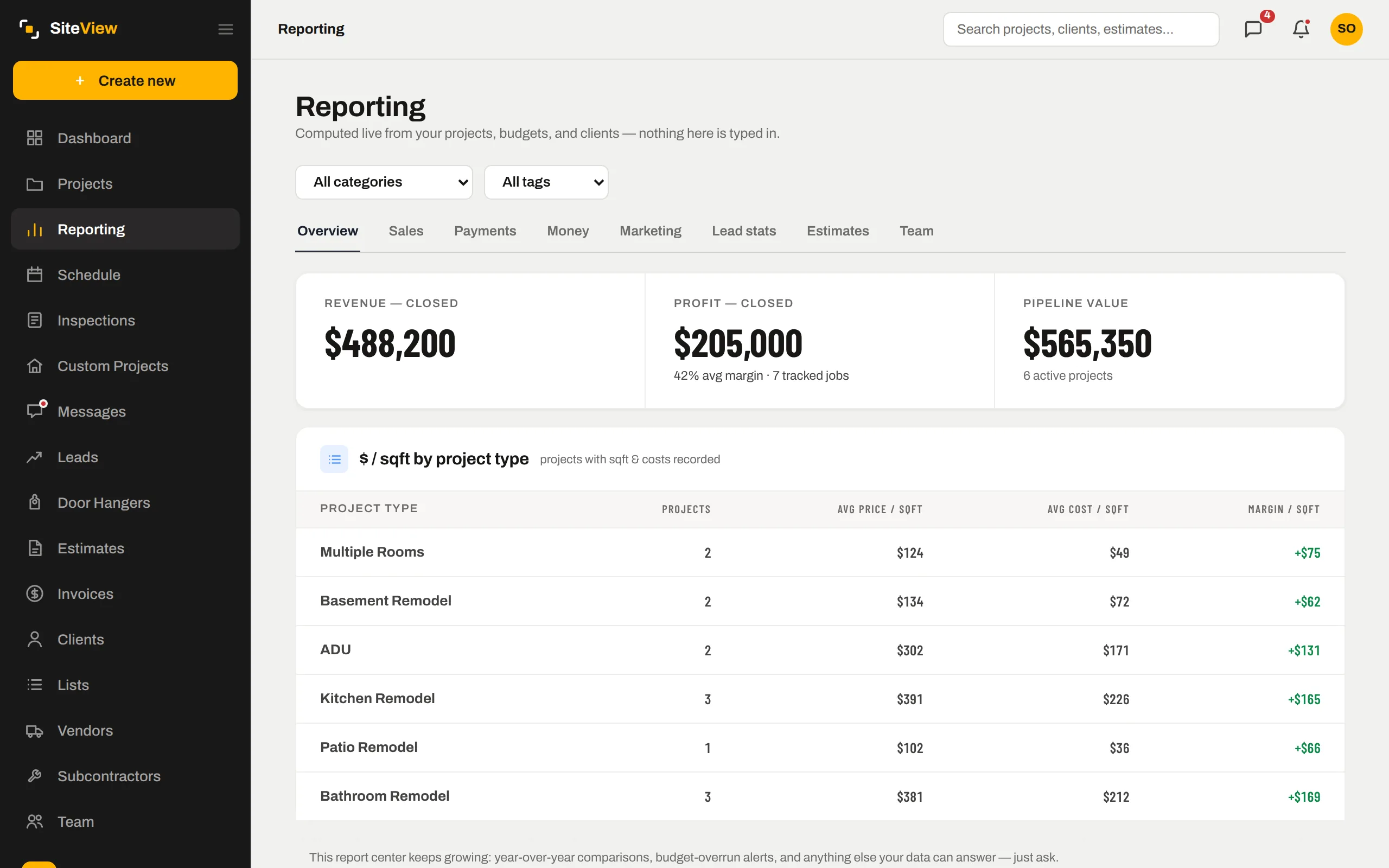Open notifications bell icon
The image size is (1389, 868).
coord(1301,29)
